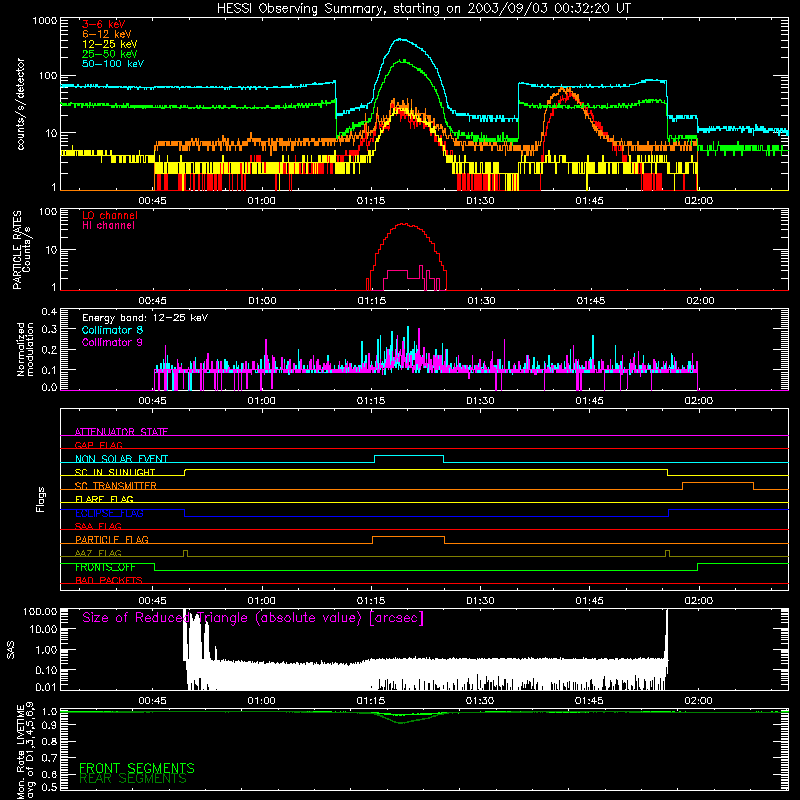Click the Normalized modulation axis label
The width and height of the screenshot is (800, 800).
[26, 349]
